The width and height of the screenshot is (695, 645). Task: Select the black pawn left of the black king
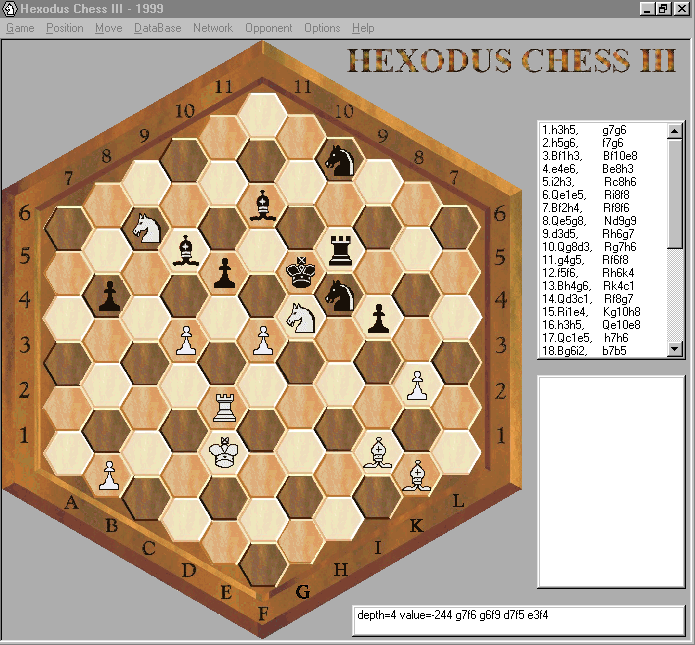[x=224, y=273]
